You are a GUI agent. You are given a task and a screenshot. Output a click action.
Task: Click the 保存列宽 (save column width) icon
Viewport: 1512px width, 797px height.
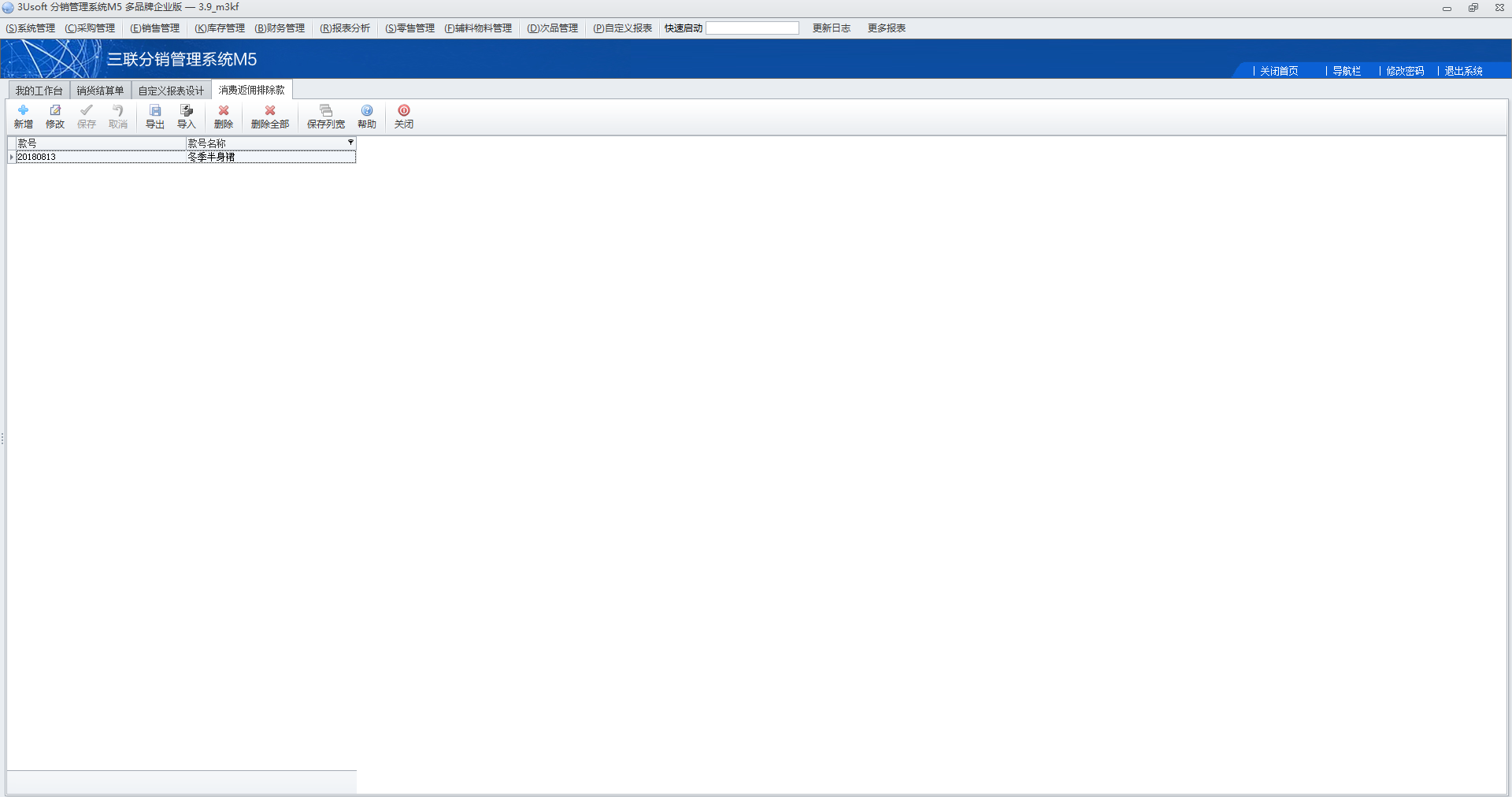click(326, 117)
